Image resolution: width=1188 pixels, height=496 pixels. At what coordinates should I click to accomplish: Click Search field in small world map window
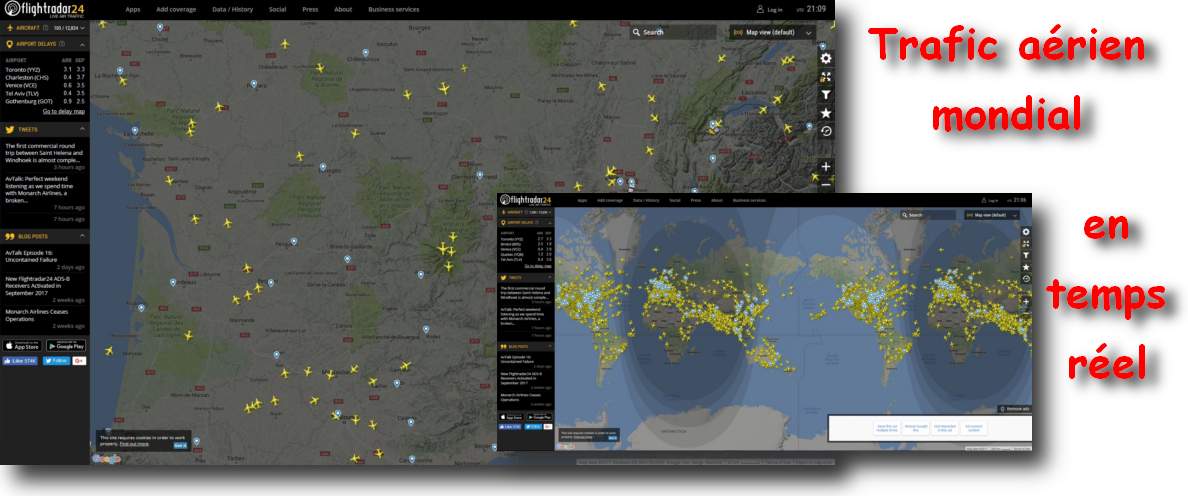coord(928,215)
